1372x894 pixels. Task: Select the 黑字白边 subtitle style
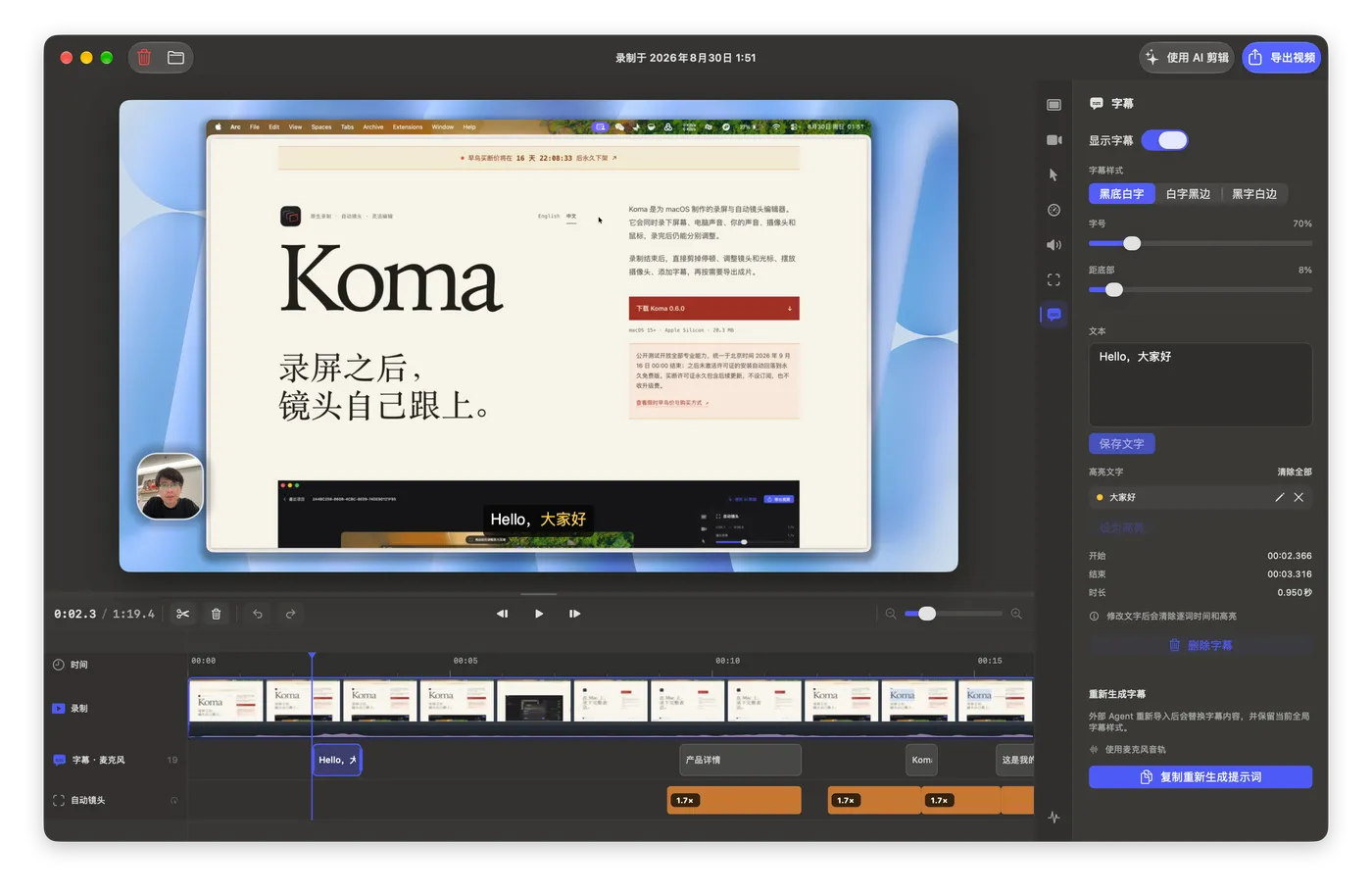pos(1254,194)
